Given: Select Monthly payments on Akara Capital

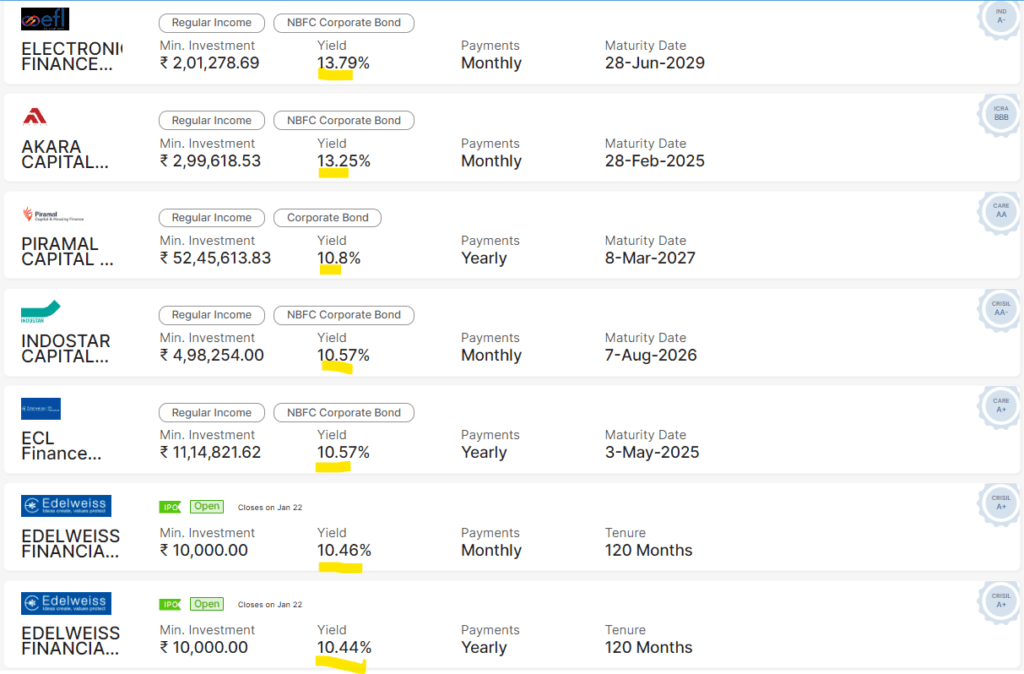Looking at the screenshot, I should (491, 161).
